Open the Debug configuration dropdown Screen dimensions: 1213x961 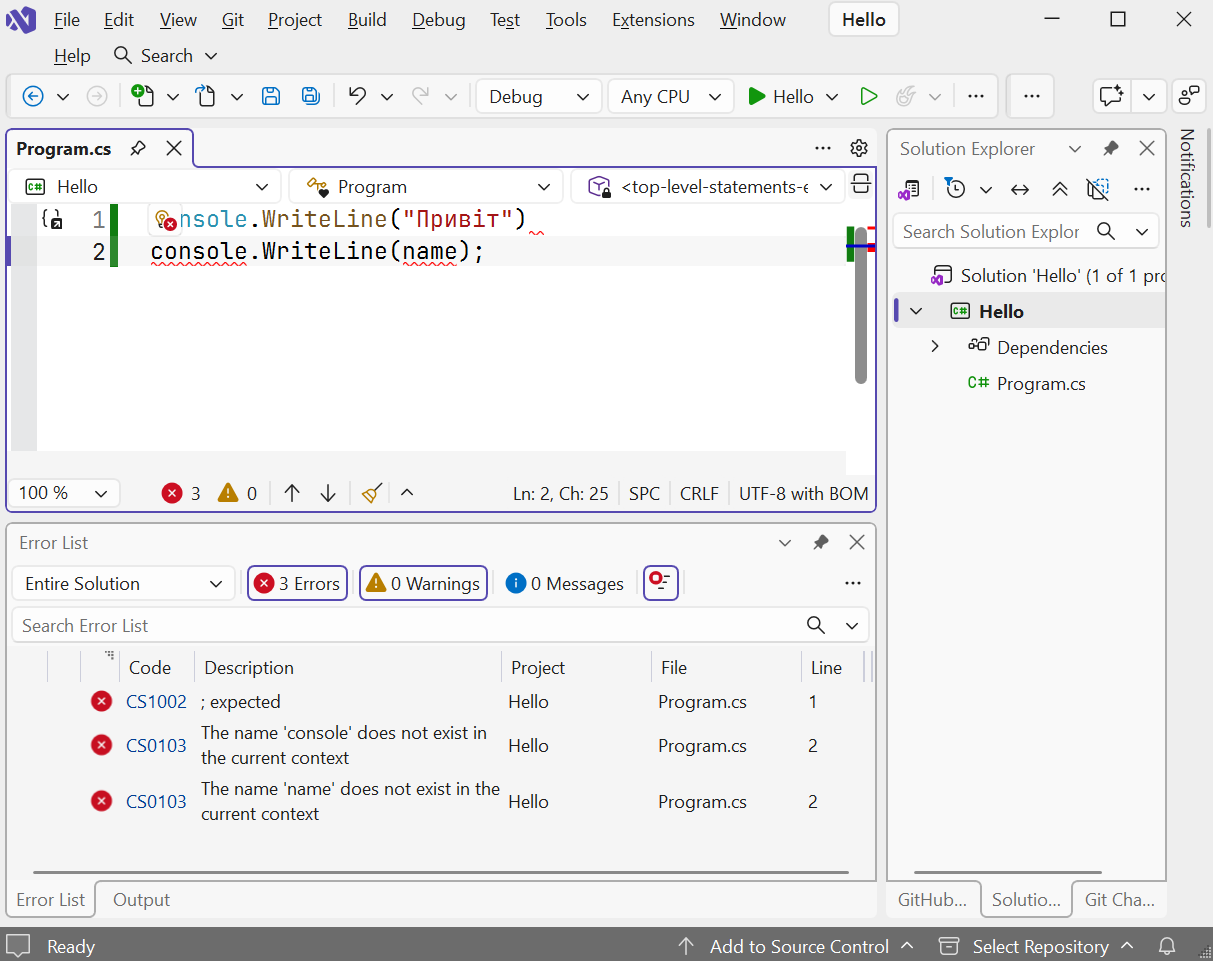pos(539,96)
